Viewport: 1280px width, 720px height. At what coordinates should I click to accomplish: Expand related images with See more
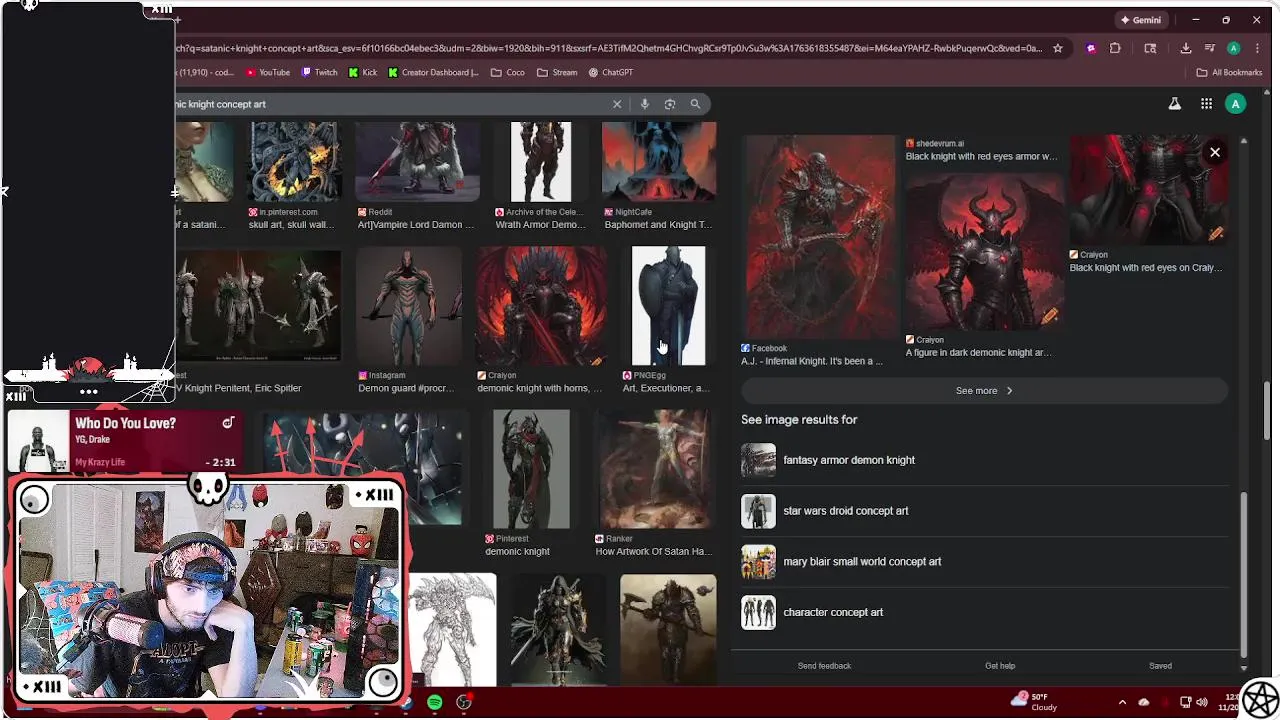tap(984, 391)
